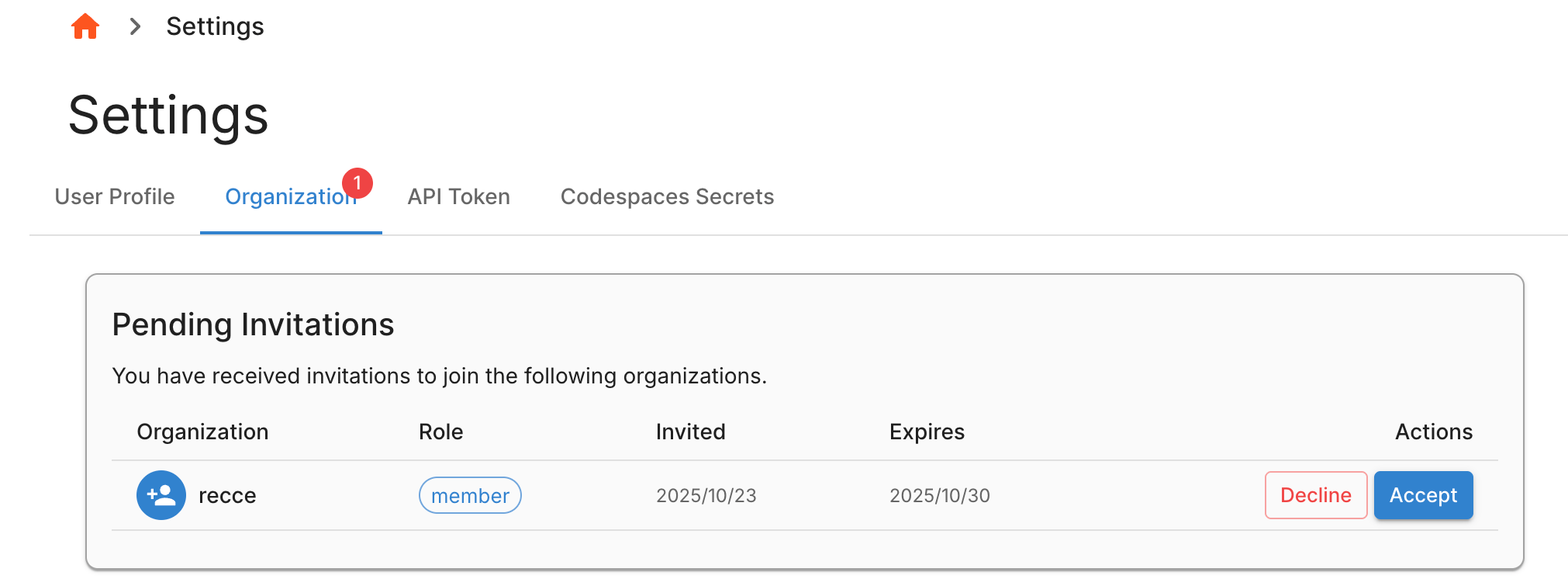
Task: Decline the recce organization invitation
Action: coord(1315,494)
